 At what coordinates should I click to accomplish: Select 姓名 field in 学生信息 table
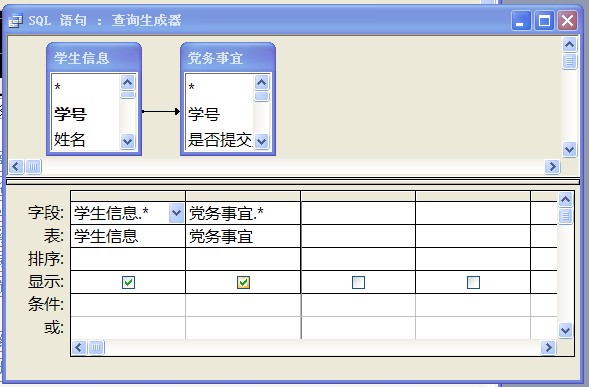pyautogui.click(x=69, y=139)
